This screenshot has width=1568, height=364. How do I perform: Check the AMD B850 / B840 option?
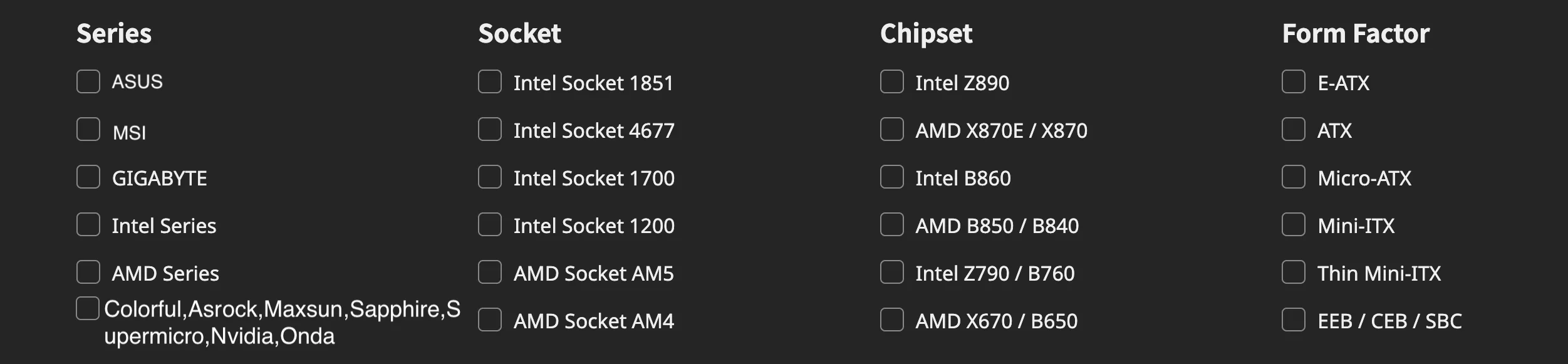pos(892,225)
